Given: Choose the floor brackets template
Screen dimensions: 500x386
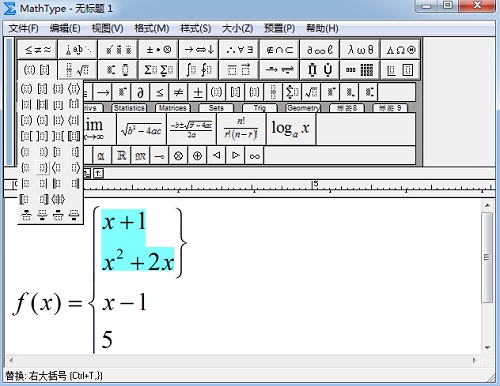Looking at the screenshot, I should pos(58,105).
